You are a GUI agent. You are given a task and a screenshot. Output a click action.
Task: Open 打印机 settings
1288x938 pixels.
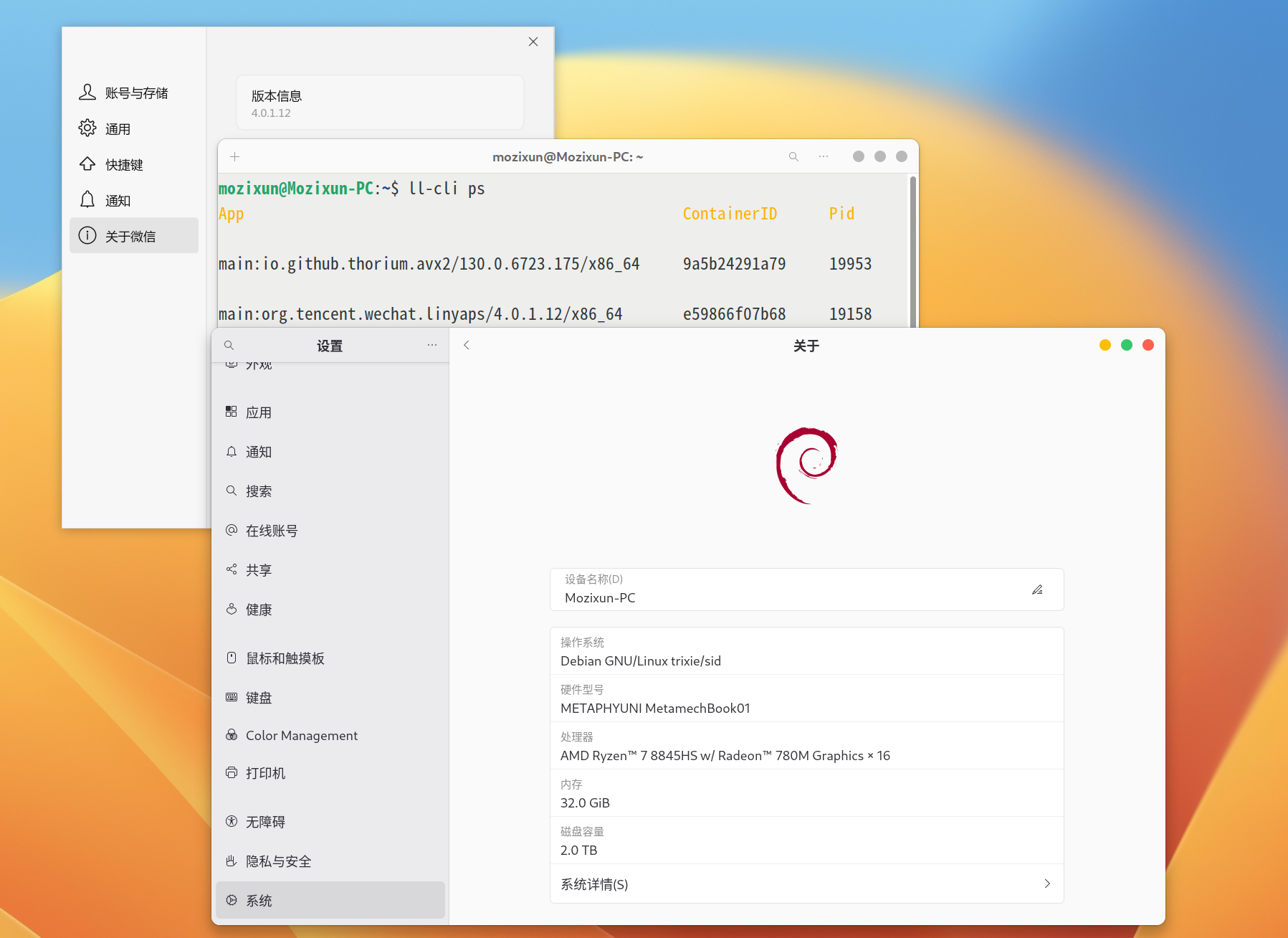coord(330,773)
